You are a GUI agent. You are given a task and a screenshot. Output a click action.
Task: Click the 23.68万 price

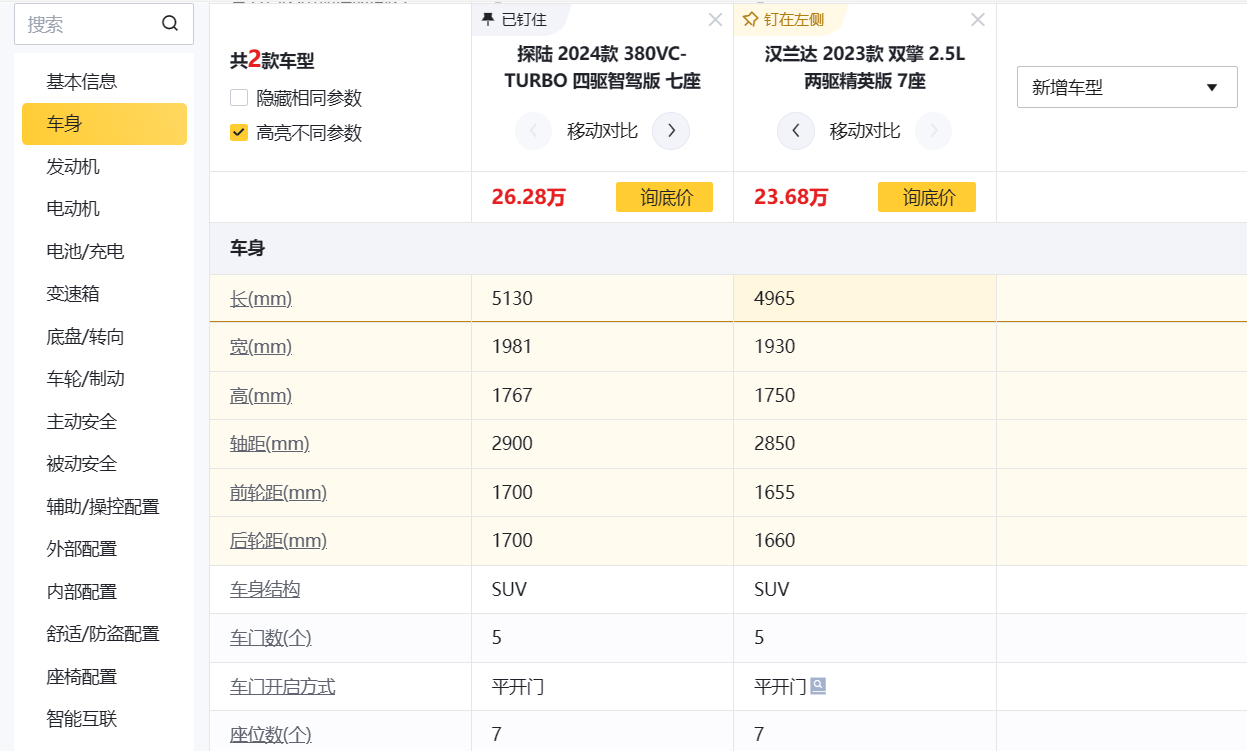[x=791, y=197]
